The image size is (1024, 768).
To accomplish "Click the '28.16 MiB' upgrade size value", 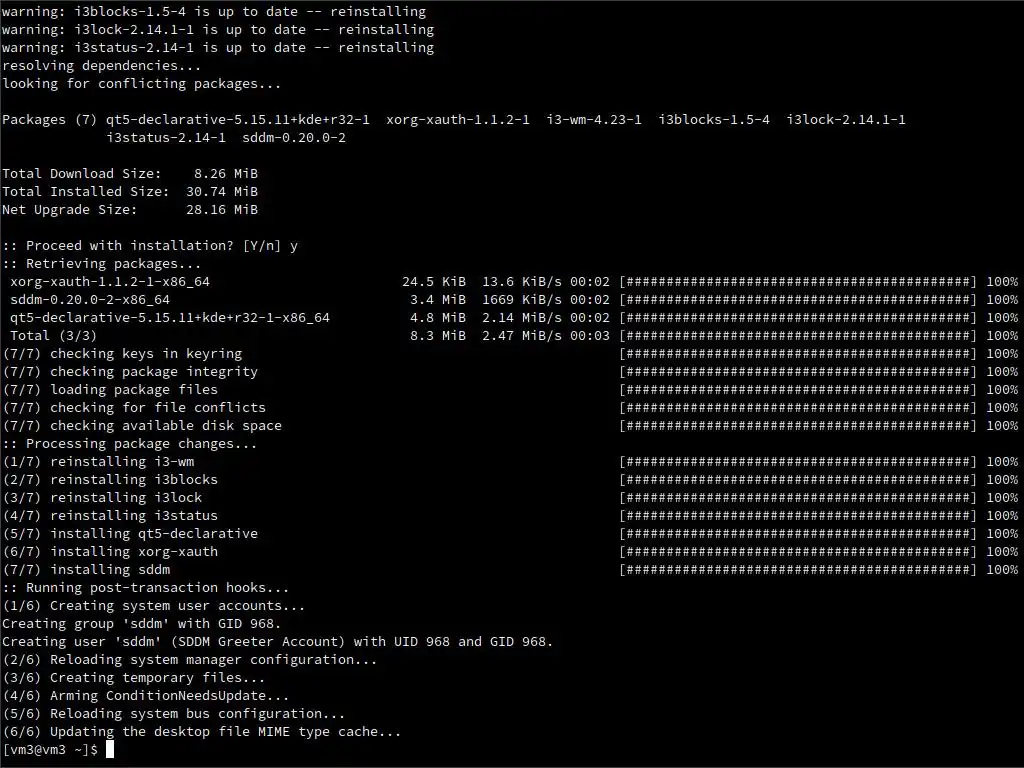I will [222, 210].
